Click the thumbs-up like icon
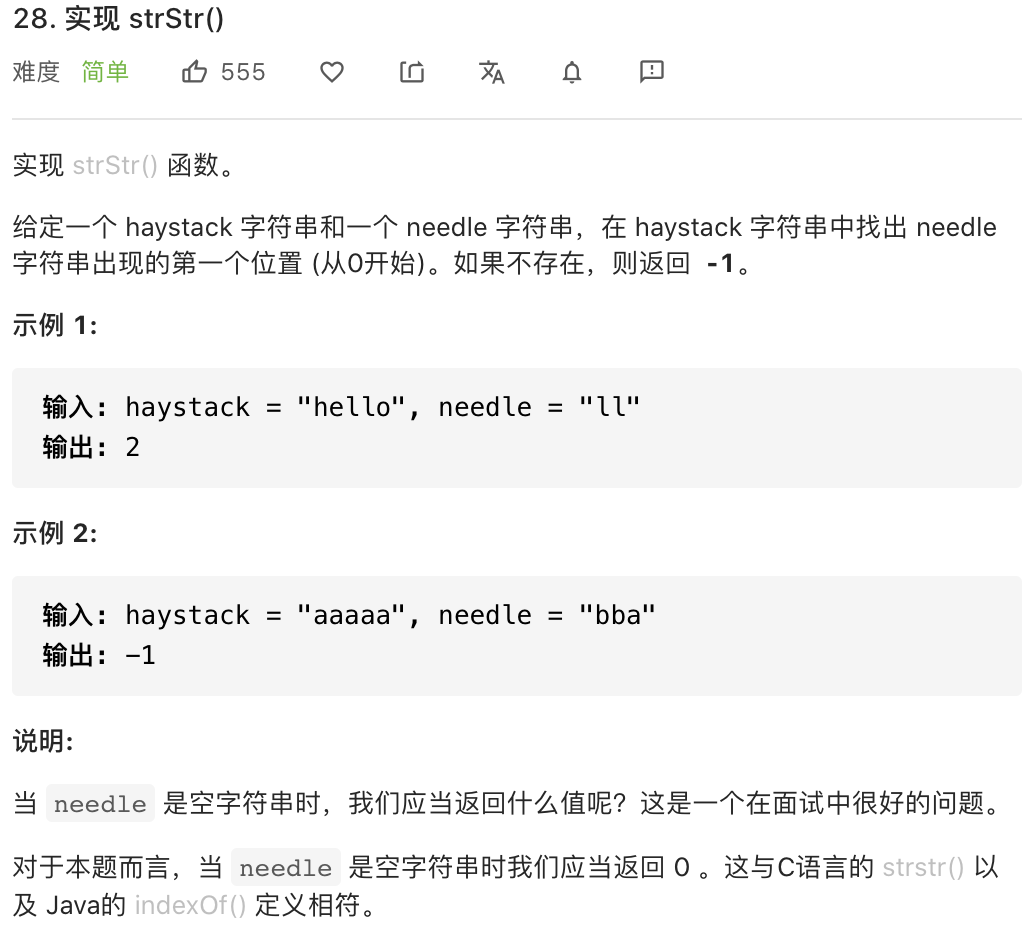Screen dimensions: 1034x928 [x=194, y=71]
